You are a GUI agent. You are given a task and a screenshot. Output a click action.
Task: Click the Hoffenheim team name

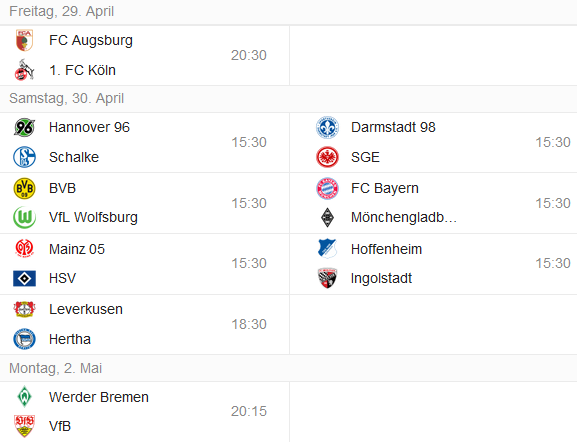[386, 249]
